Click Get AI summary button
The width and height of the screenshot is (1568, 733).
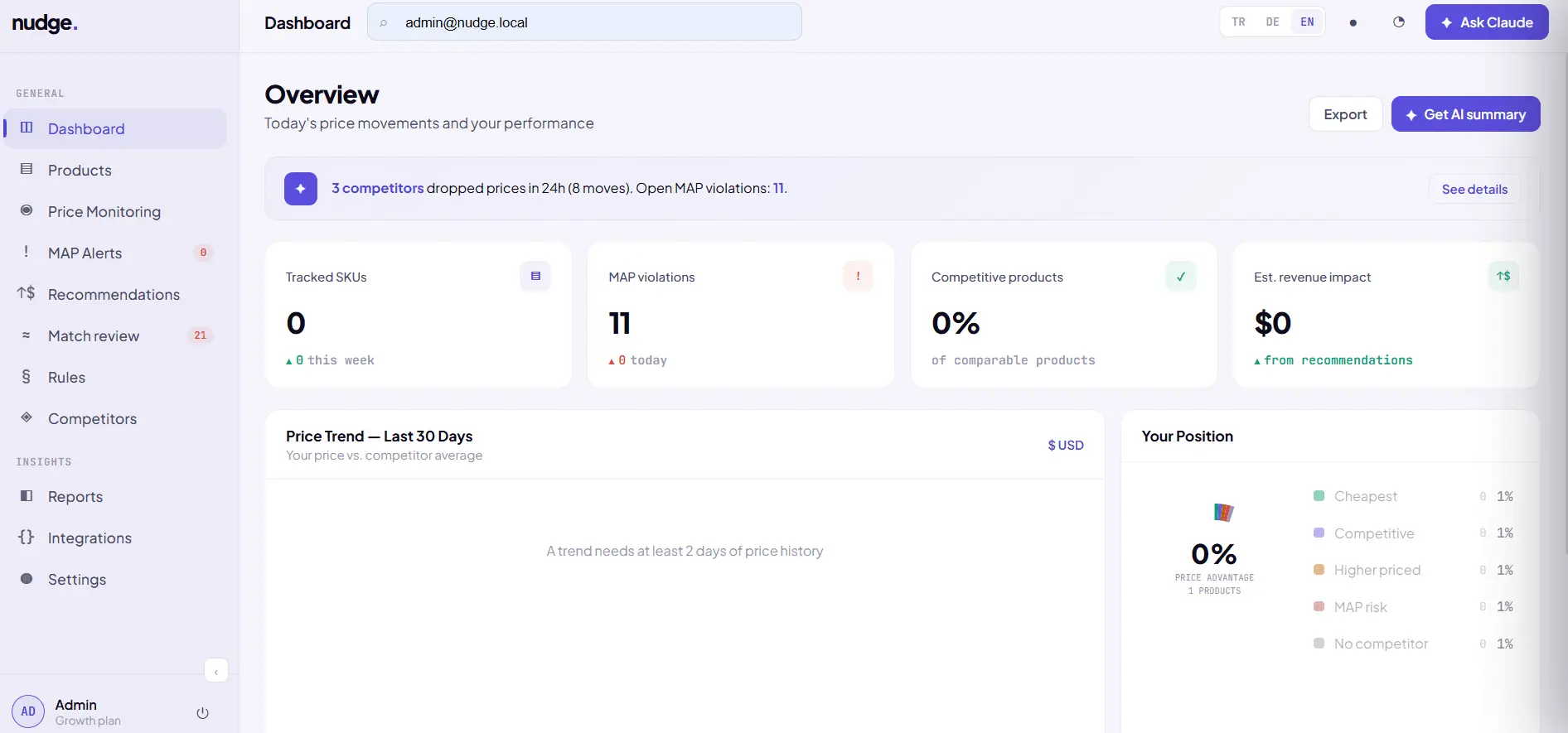pyautogui.click(x=1465, y=114)
